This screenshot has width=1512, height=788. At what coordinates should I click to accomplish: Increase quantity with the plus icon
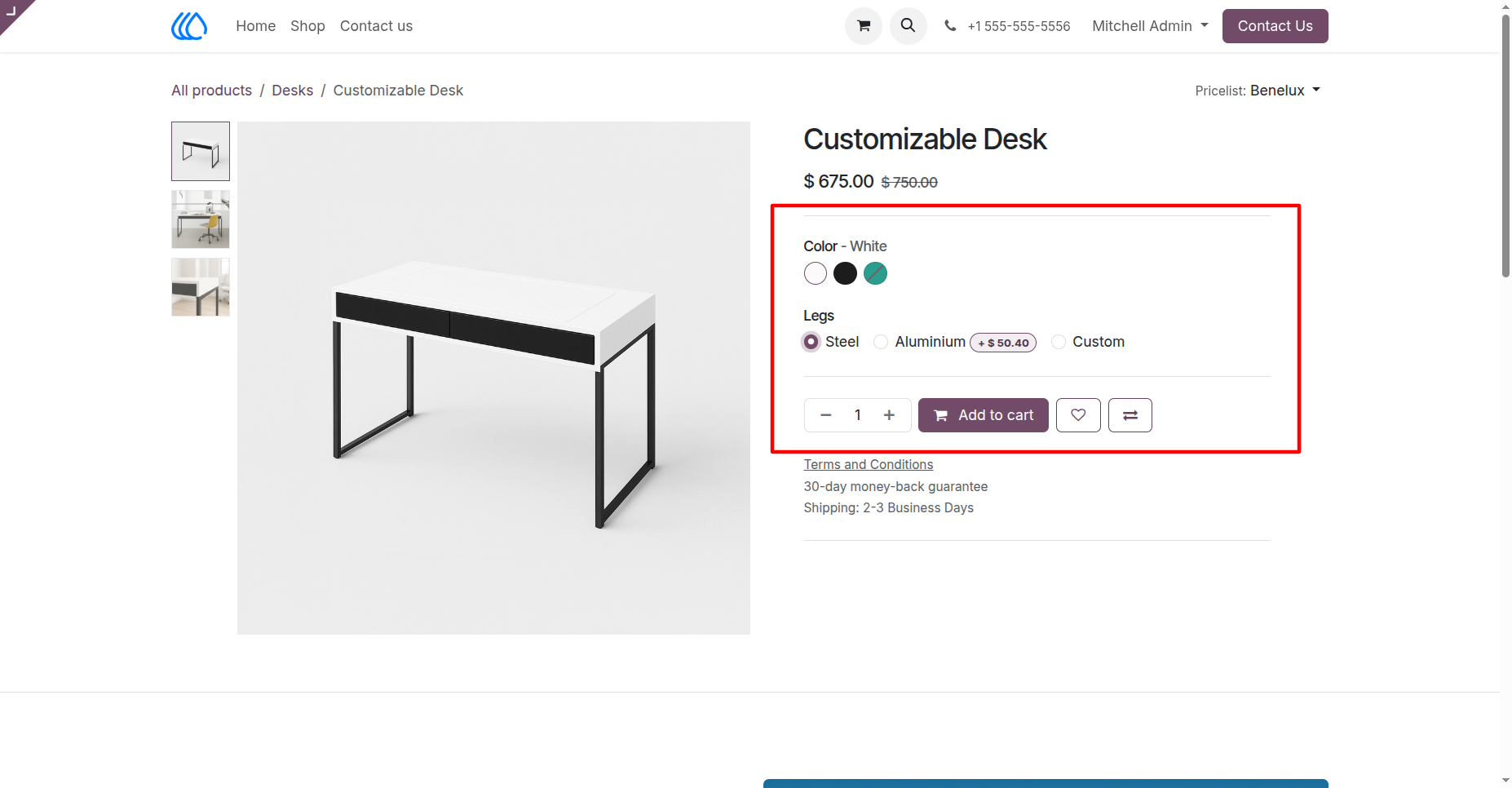click(889, 415)
